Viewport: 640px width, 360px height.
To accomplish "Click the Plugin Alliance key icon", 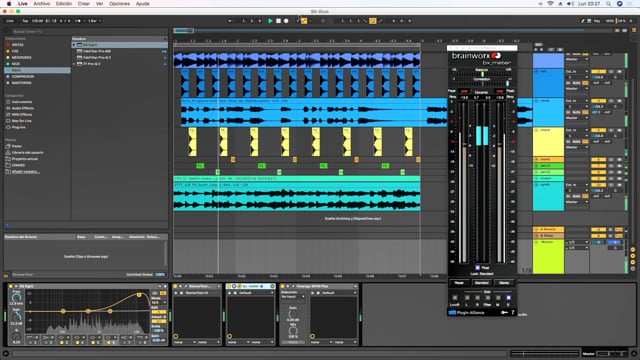I will 504,313.
